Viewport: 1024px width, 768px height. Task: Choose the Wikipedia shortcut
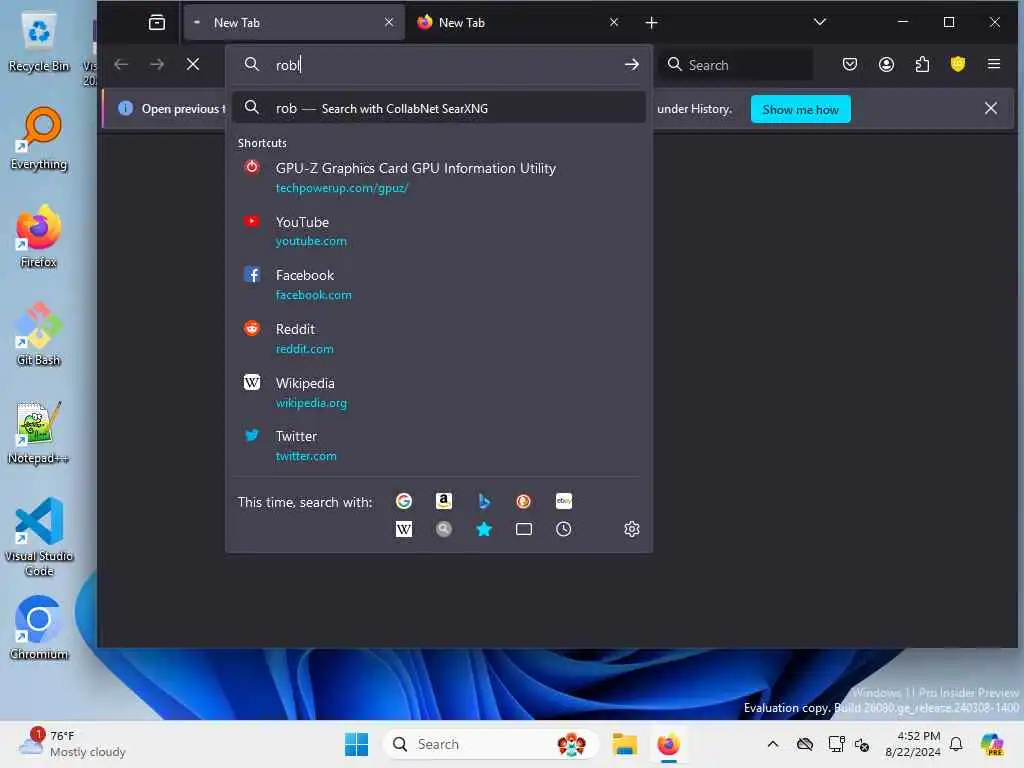coord(439,392)
